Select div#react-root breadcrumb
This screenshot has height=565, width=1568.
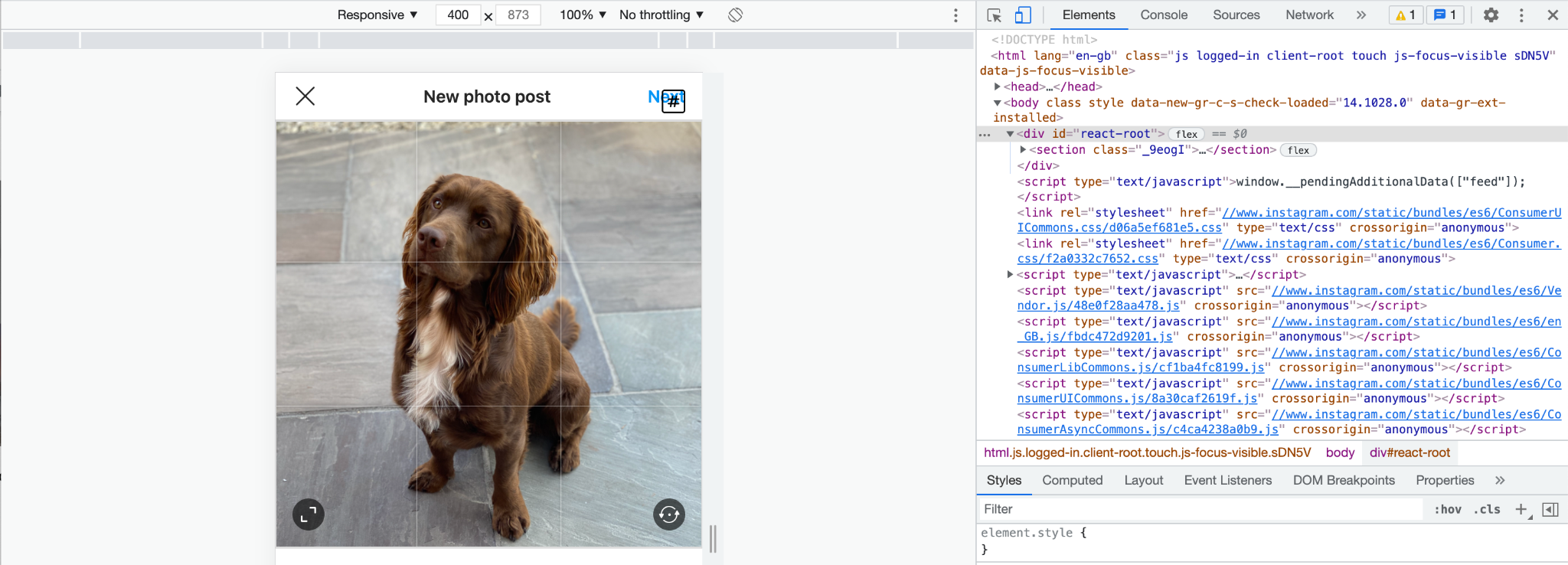point(1410,452)
